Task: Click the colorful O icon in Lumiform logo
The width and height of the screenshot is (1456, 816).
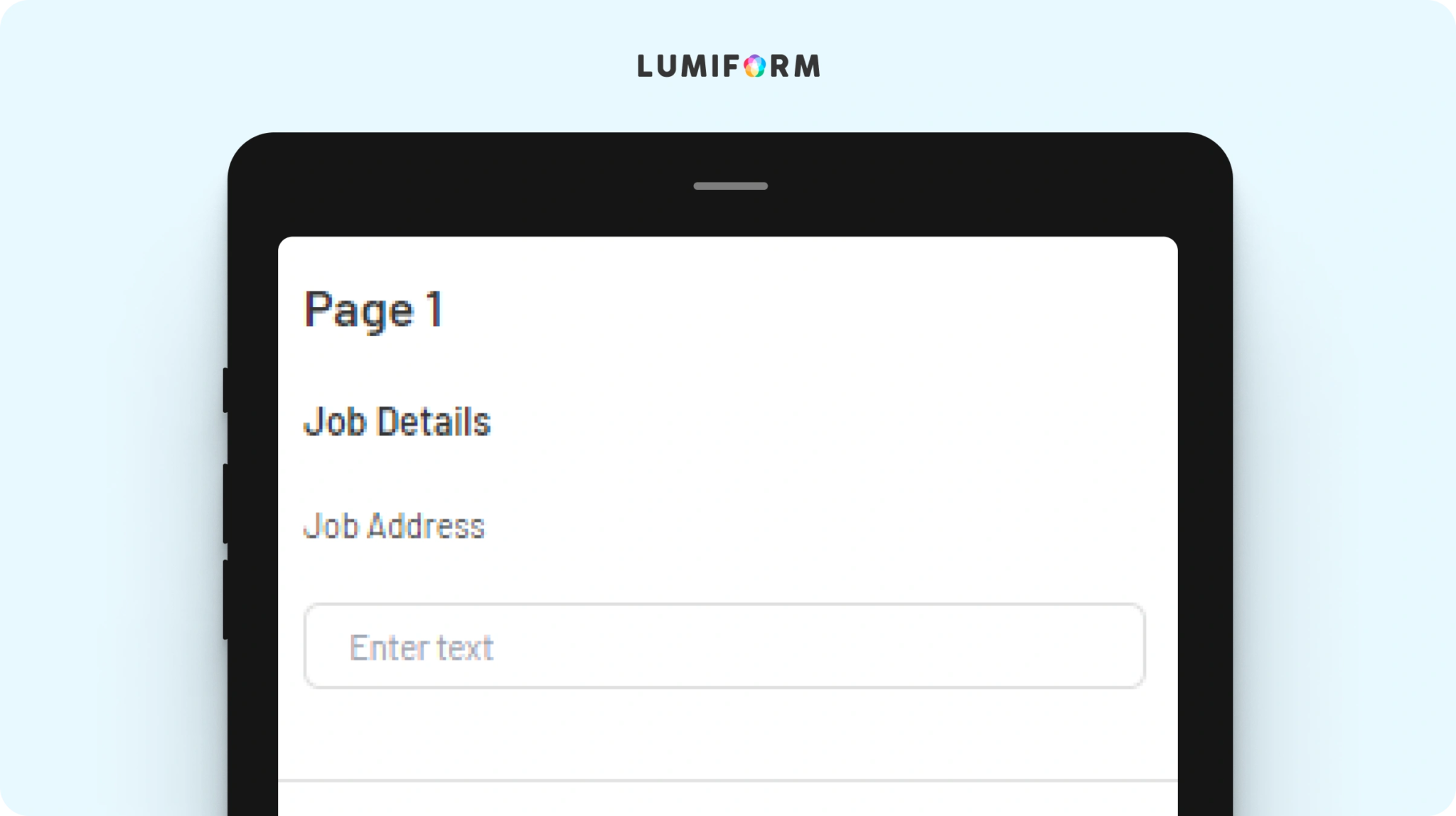Action: (x=754, y=66)
